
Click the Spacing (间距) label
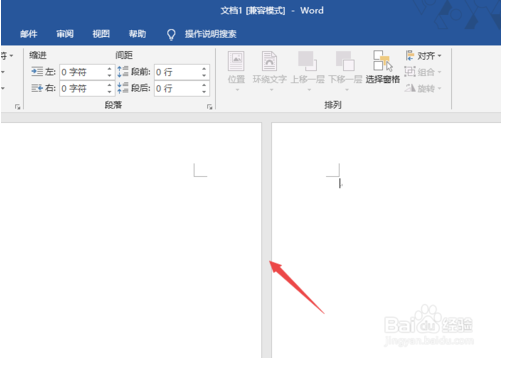click(x=124, y=55)
